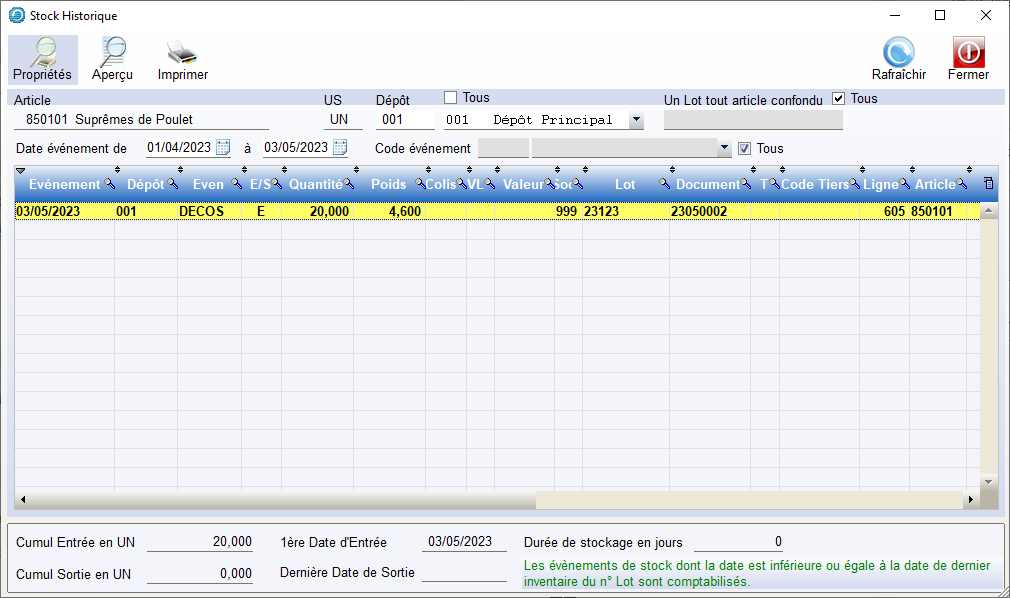Viewport: 1010px width, 598px height.
Task: Close window using Fermer icon
Action: [x=968, y=60]
